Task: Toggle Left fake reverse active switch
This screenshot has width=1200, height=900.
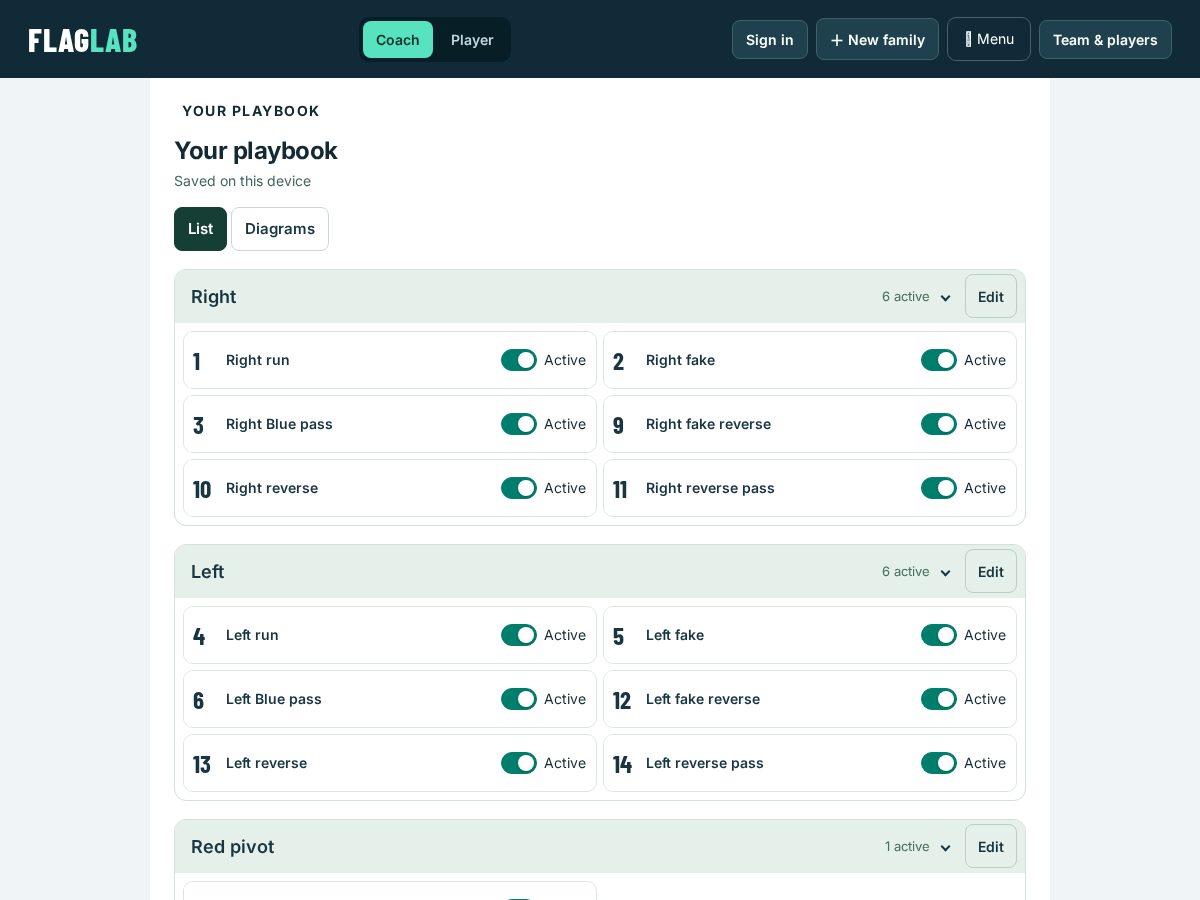Action: pos(939,699)
